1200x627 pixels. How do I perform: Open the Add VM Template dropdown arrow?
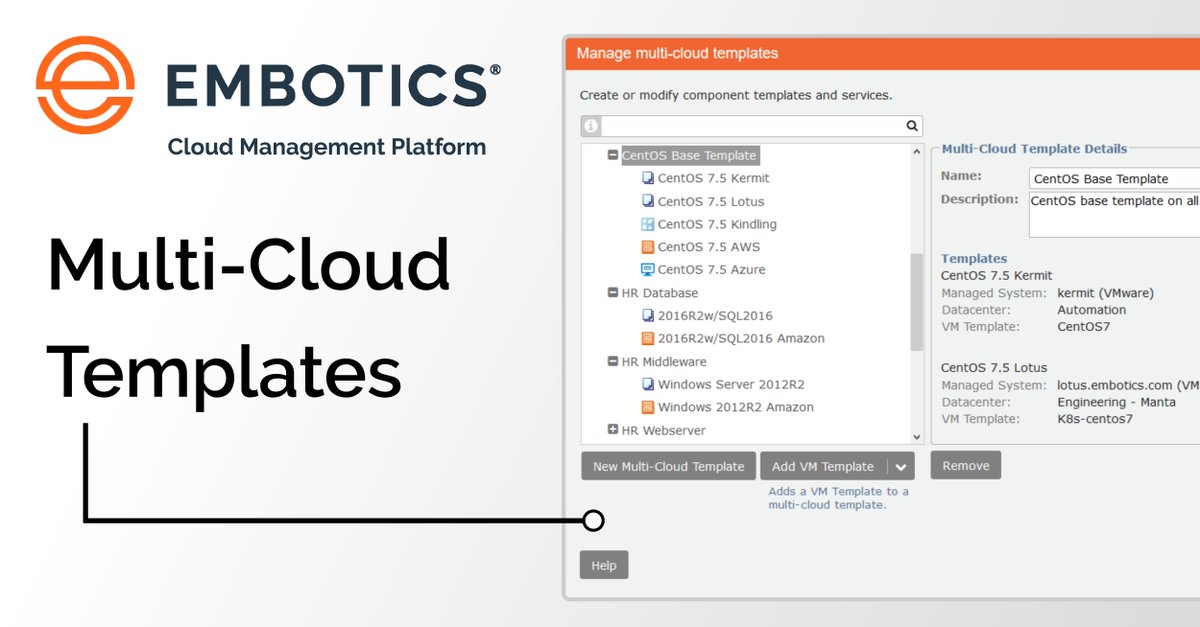click(x=900, y=467)
